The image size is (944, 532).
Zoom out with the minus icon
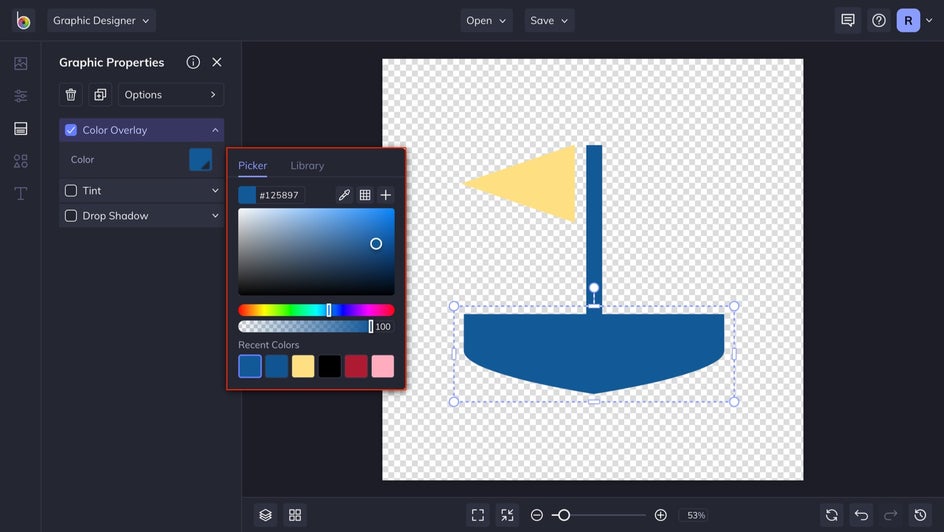coord(536,515)
